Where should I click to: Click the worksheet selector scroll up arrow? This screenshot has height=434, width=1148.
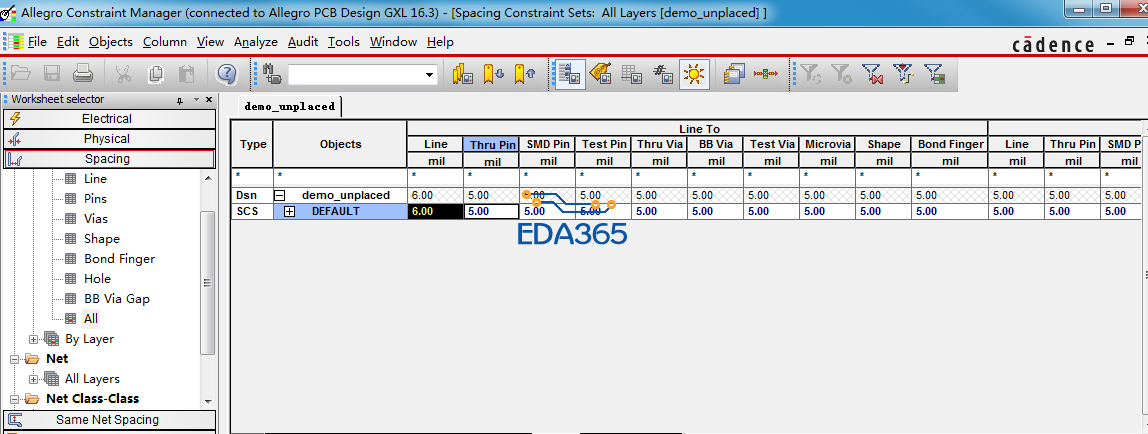point(208,178)
